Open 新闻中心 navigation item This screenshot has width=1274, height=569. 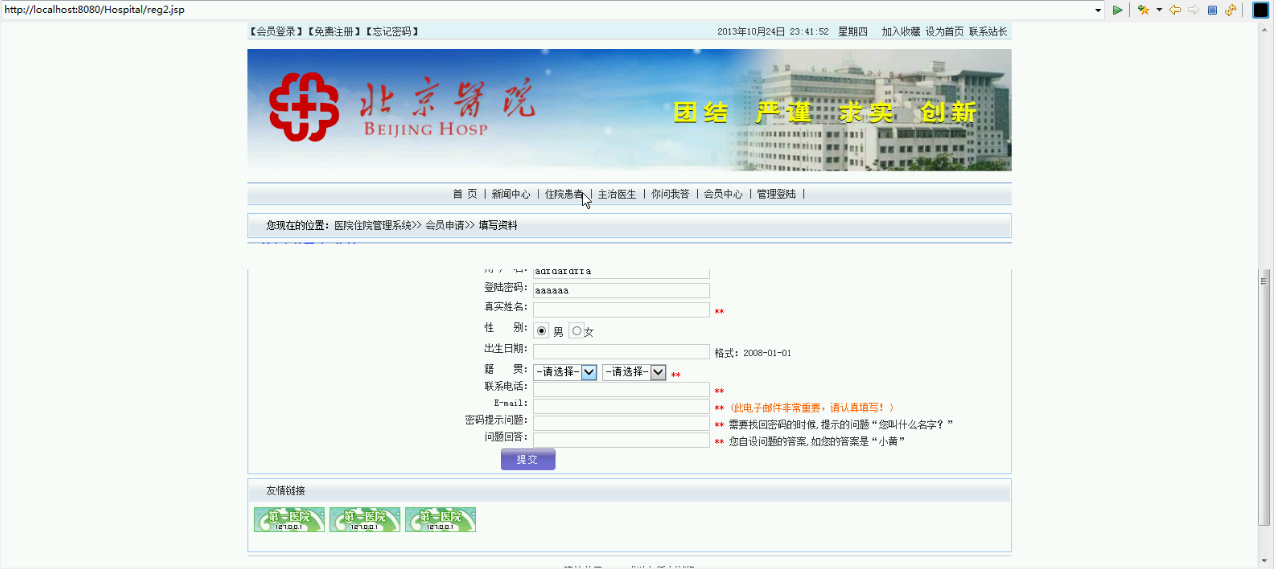point(511,194)
